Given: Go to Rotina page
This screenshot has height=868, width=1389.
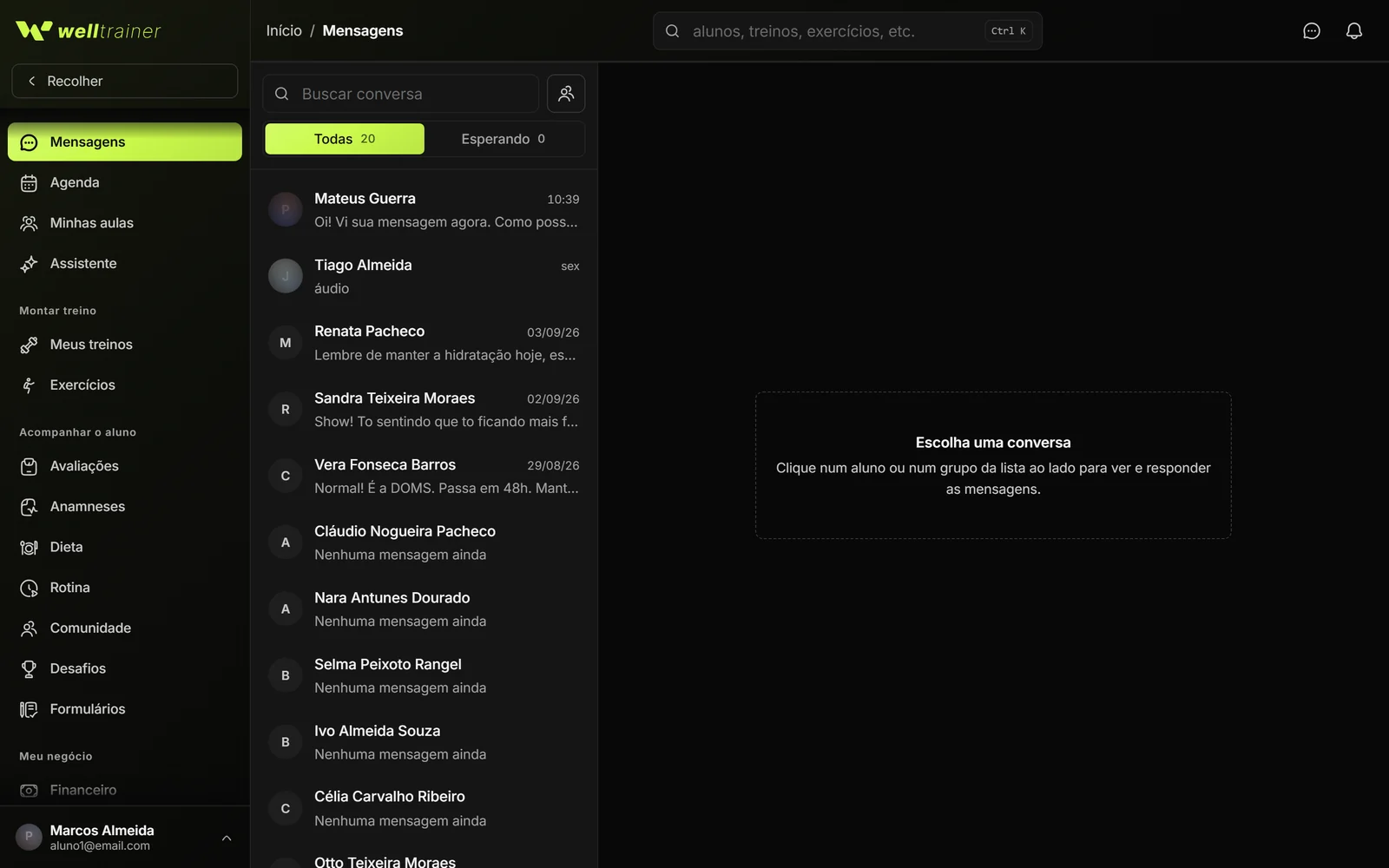Looking at the screenshot, I should coord(125,588).
